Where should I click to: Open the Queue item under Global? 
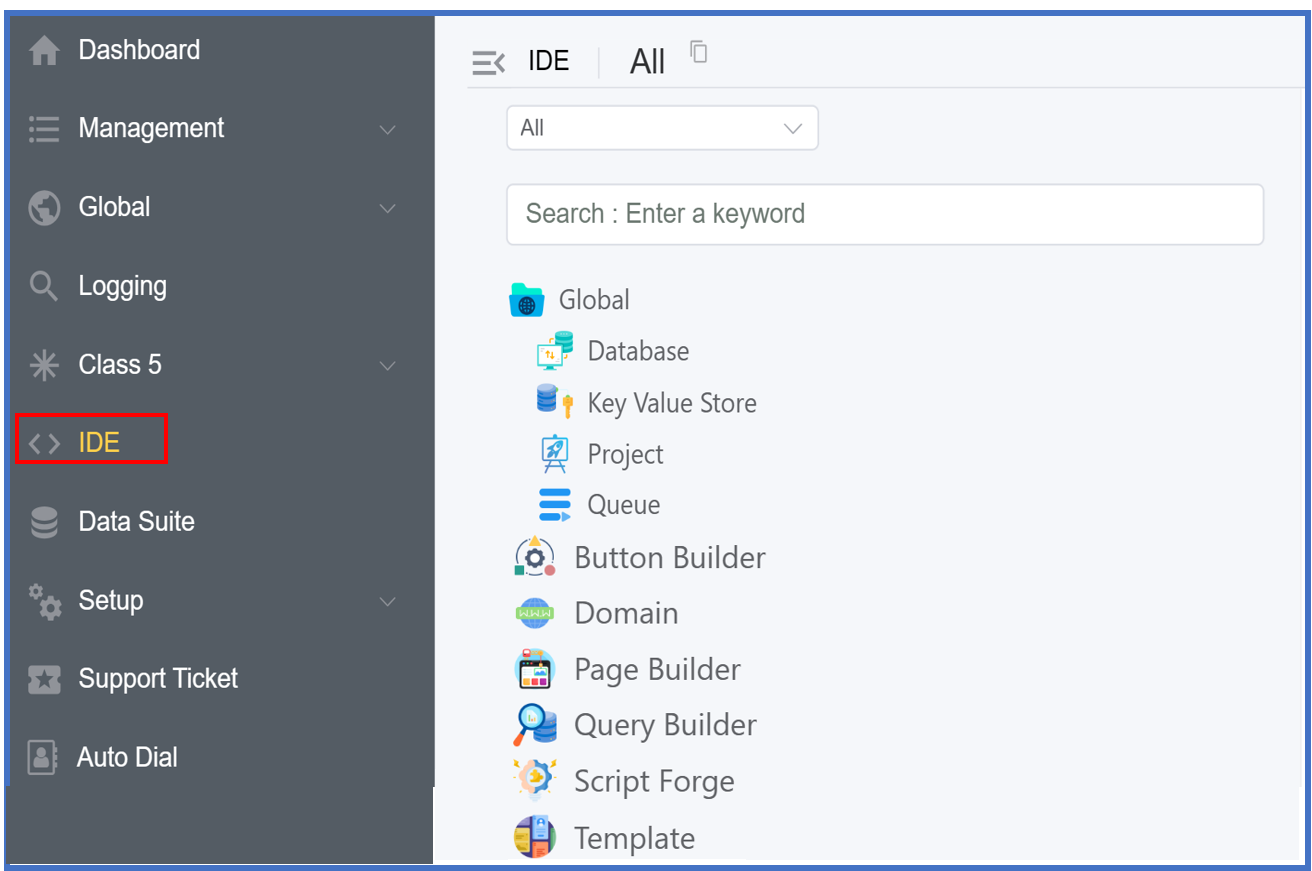[x=623, y=505]
